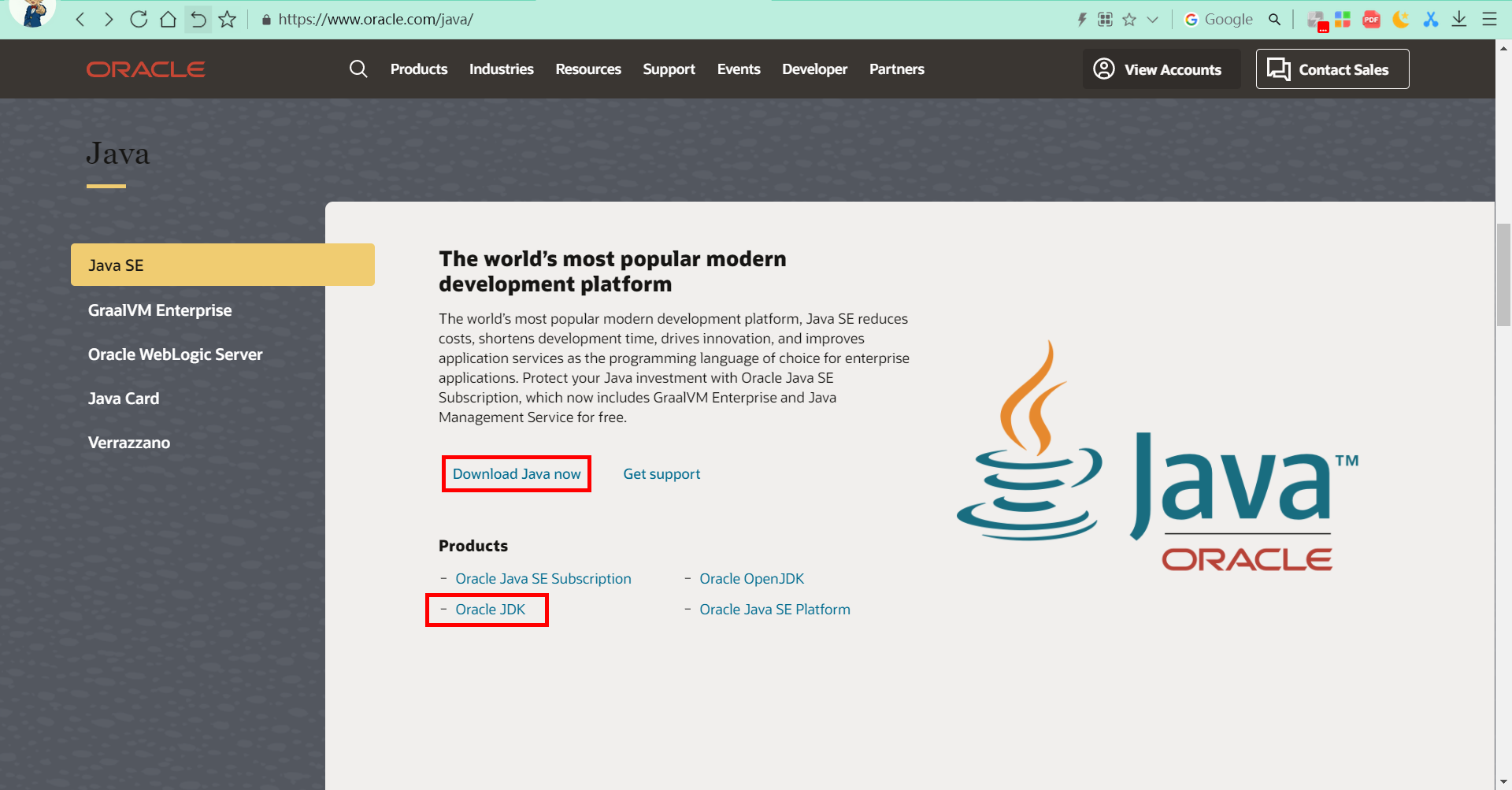Image resolution: width=1512 pixels, height=790 pixels.
Task: Open the Oracle OpenJDK link
Action: 752,579
